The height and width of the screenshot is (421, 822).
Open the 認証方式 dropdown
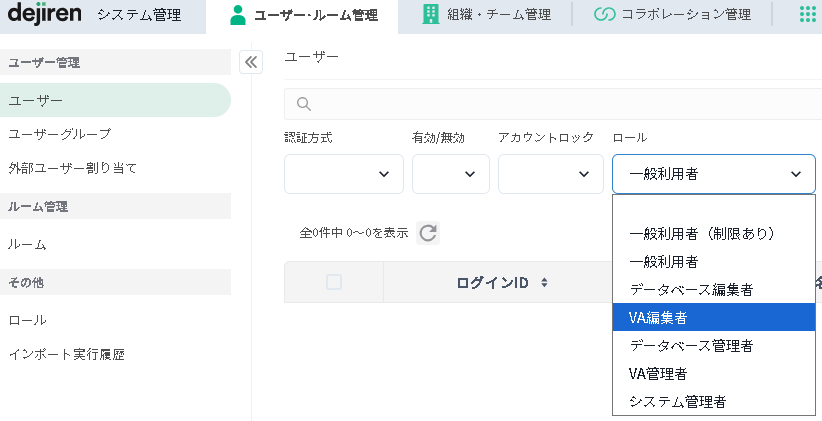coord(344,174)
